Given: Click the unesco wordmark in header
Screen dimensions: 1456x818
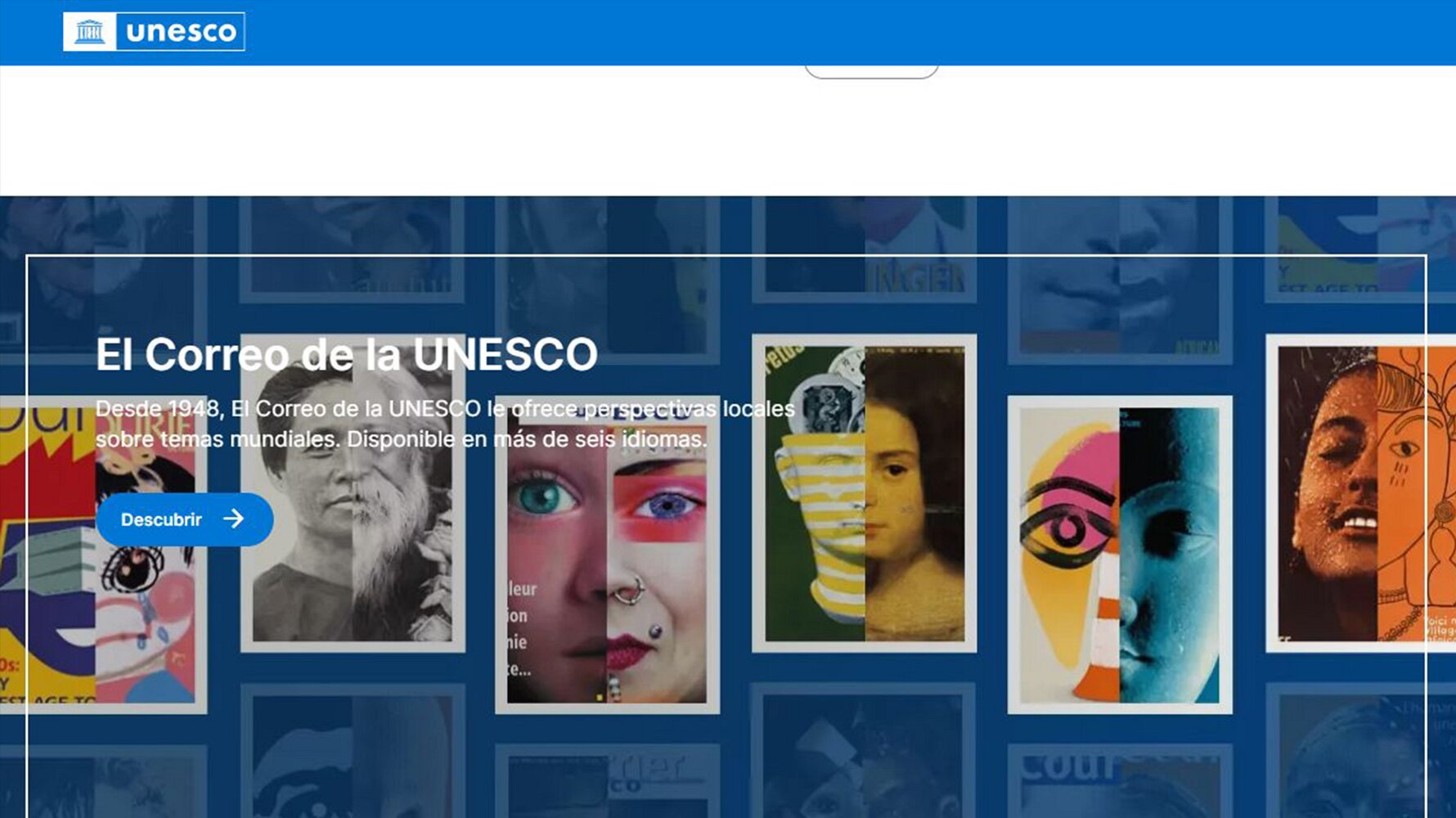Looking at the screenshot, I should click(x=181, y=32).
